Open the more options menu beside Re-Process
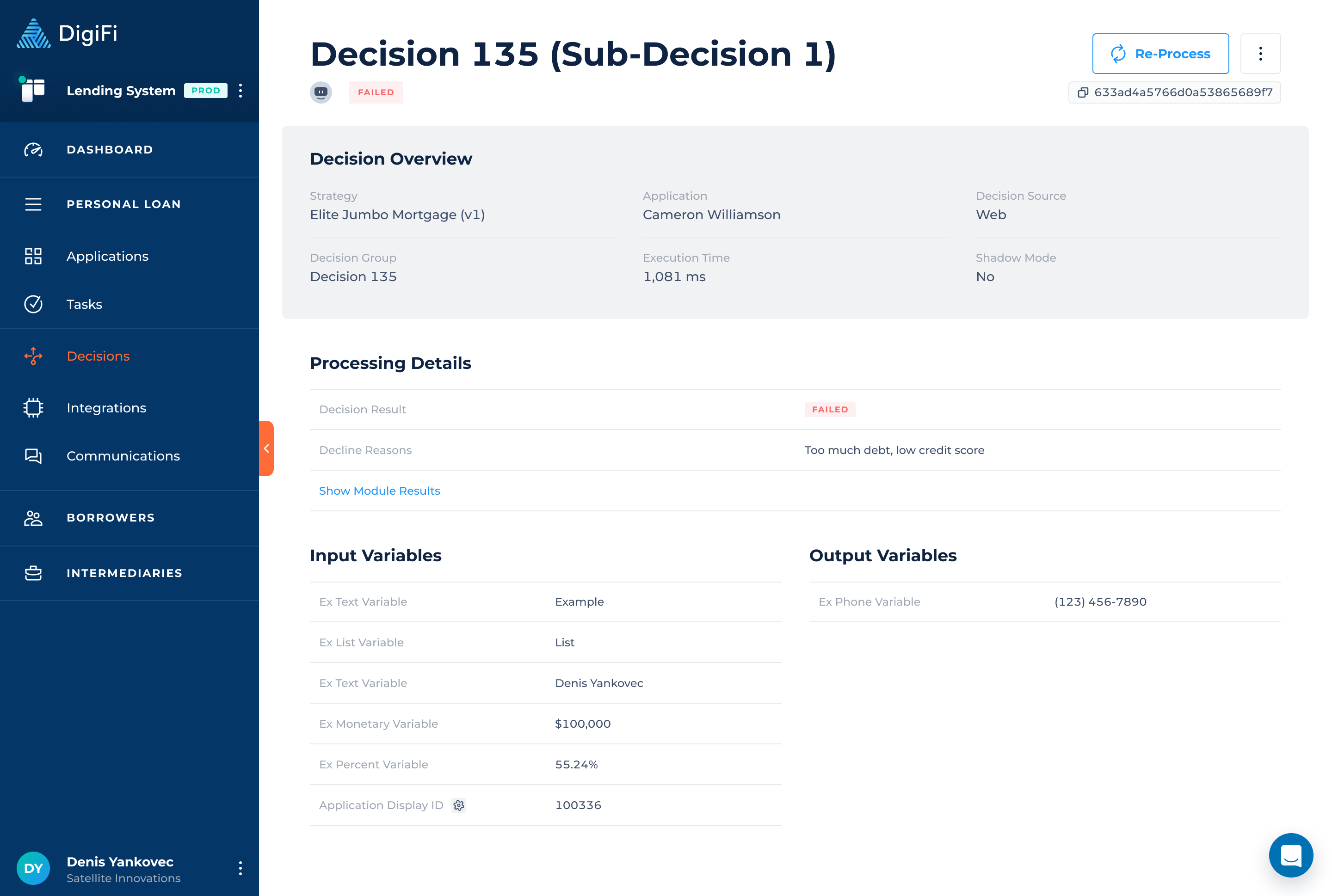The width and height of the screenshot is (1332, 896). point(1260,54)
